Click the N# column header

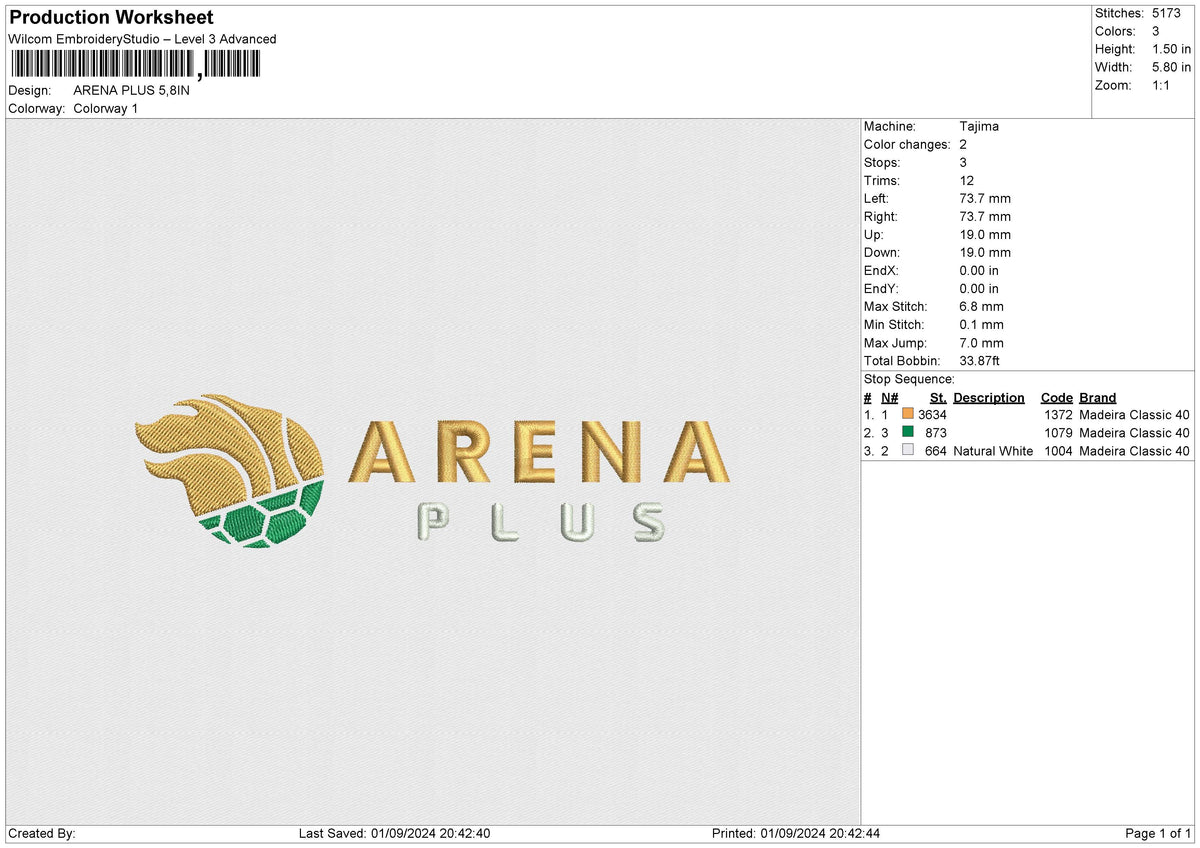pos(889,397)
